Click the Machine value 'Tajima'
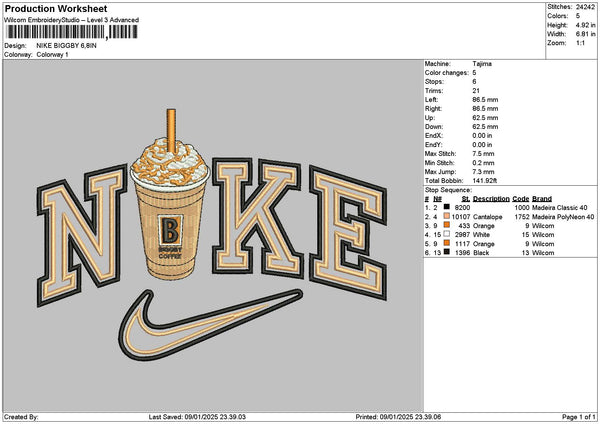Screen dimensions: 600x424 point(482,64)
